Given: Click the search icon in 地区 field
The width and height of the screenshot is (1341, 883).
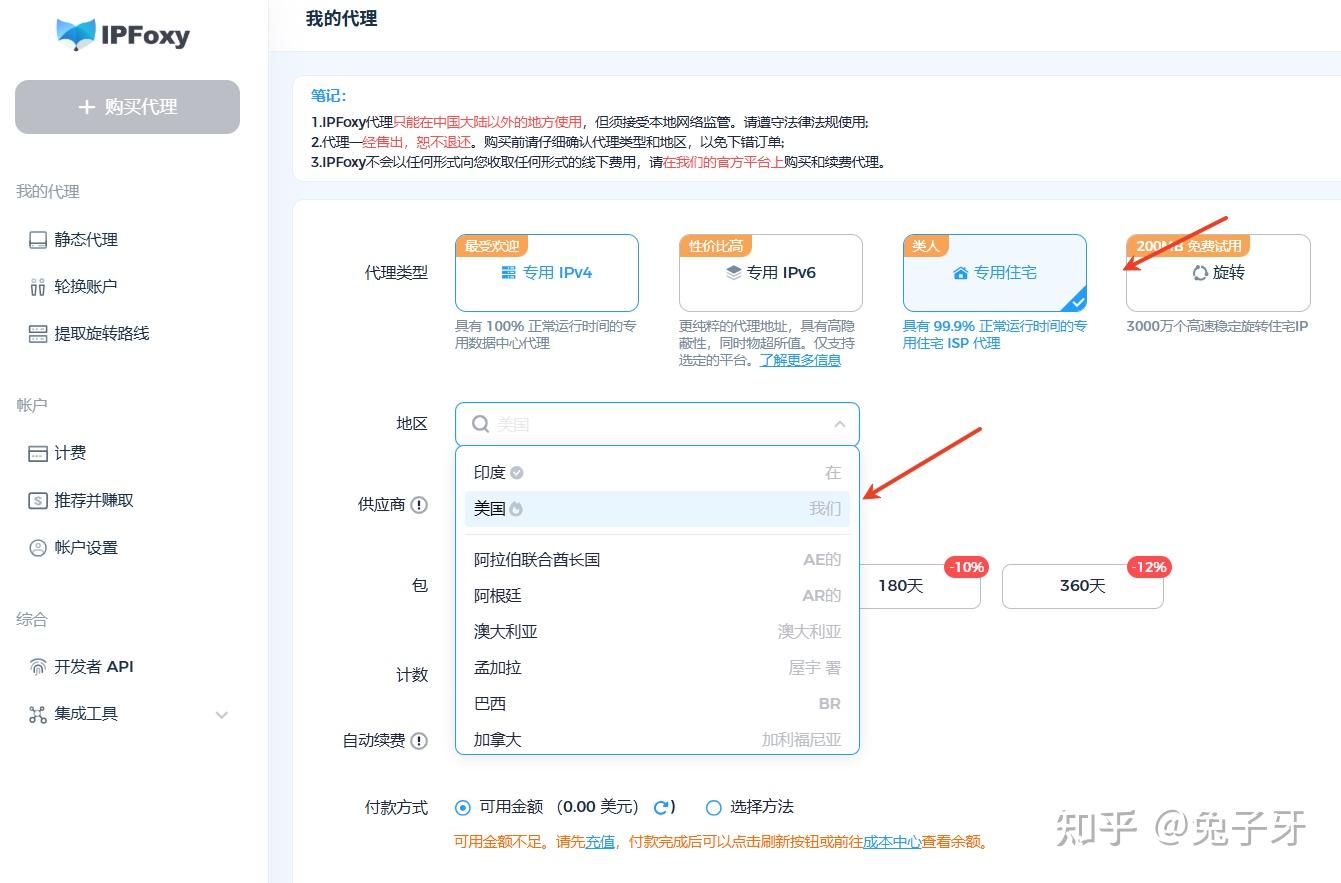Looking at the screenshot, I should [480, 424].
